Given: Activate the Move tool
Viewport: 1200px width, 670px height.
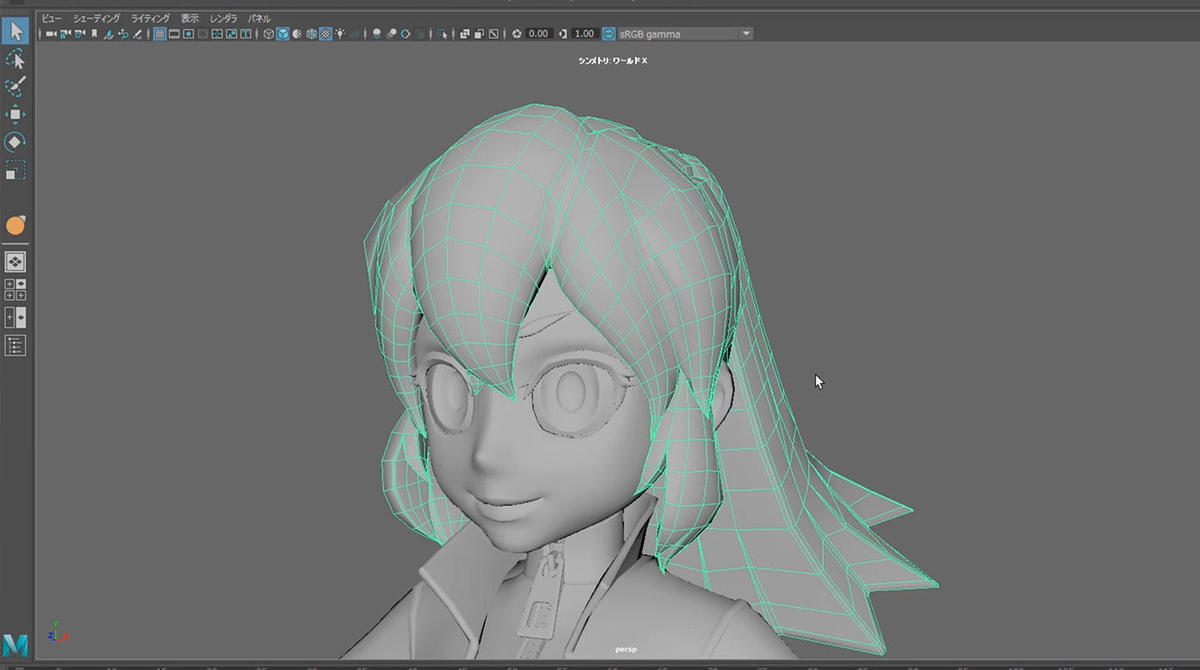Looking at the screenshot, I should [x=15, y=115].
